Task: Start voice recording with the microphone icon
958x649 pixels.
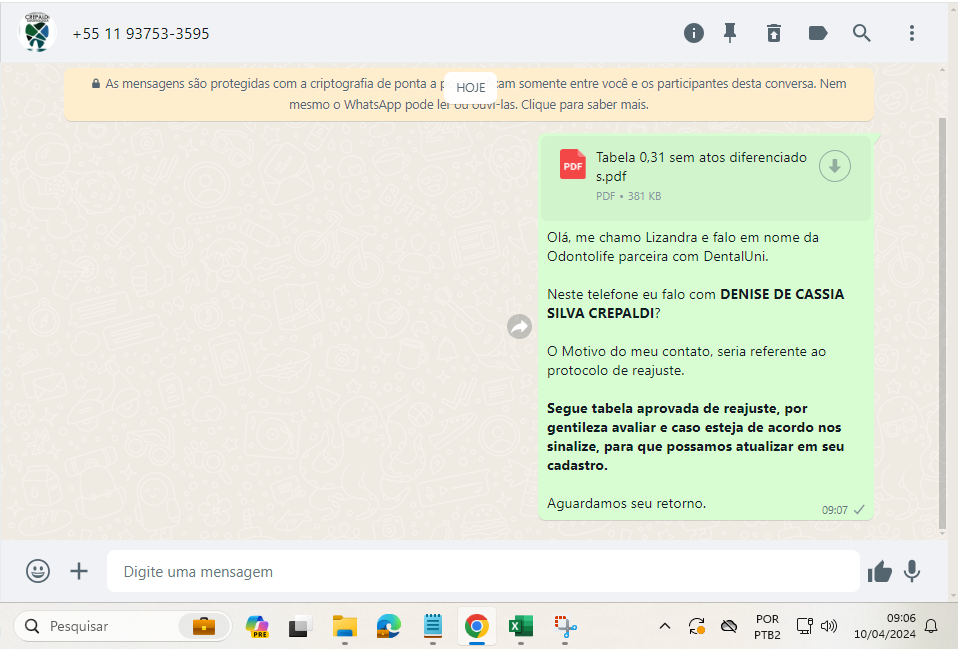Action: (912, 571)
